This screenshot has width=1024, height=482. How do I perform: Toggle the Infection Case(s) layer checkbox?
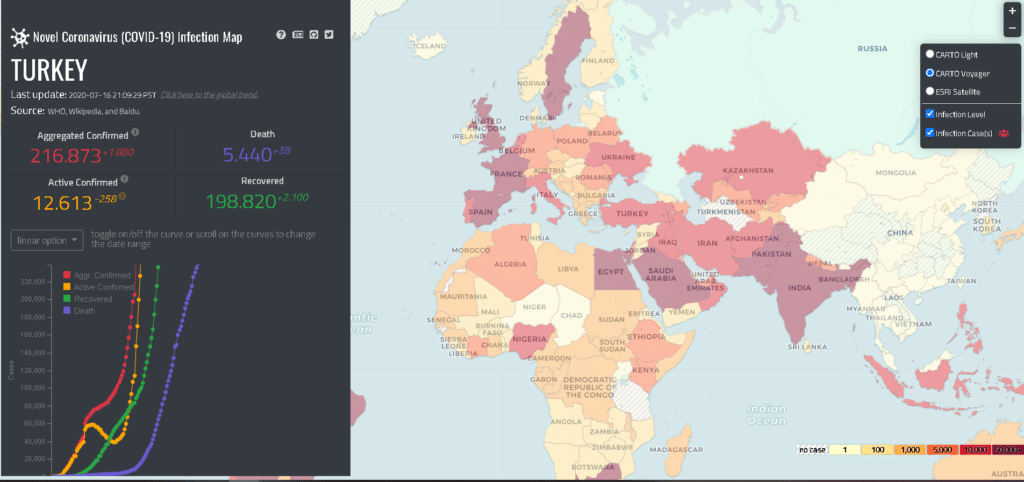930,133
